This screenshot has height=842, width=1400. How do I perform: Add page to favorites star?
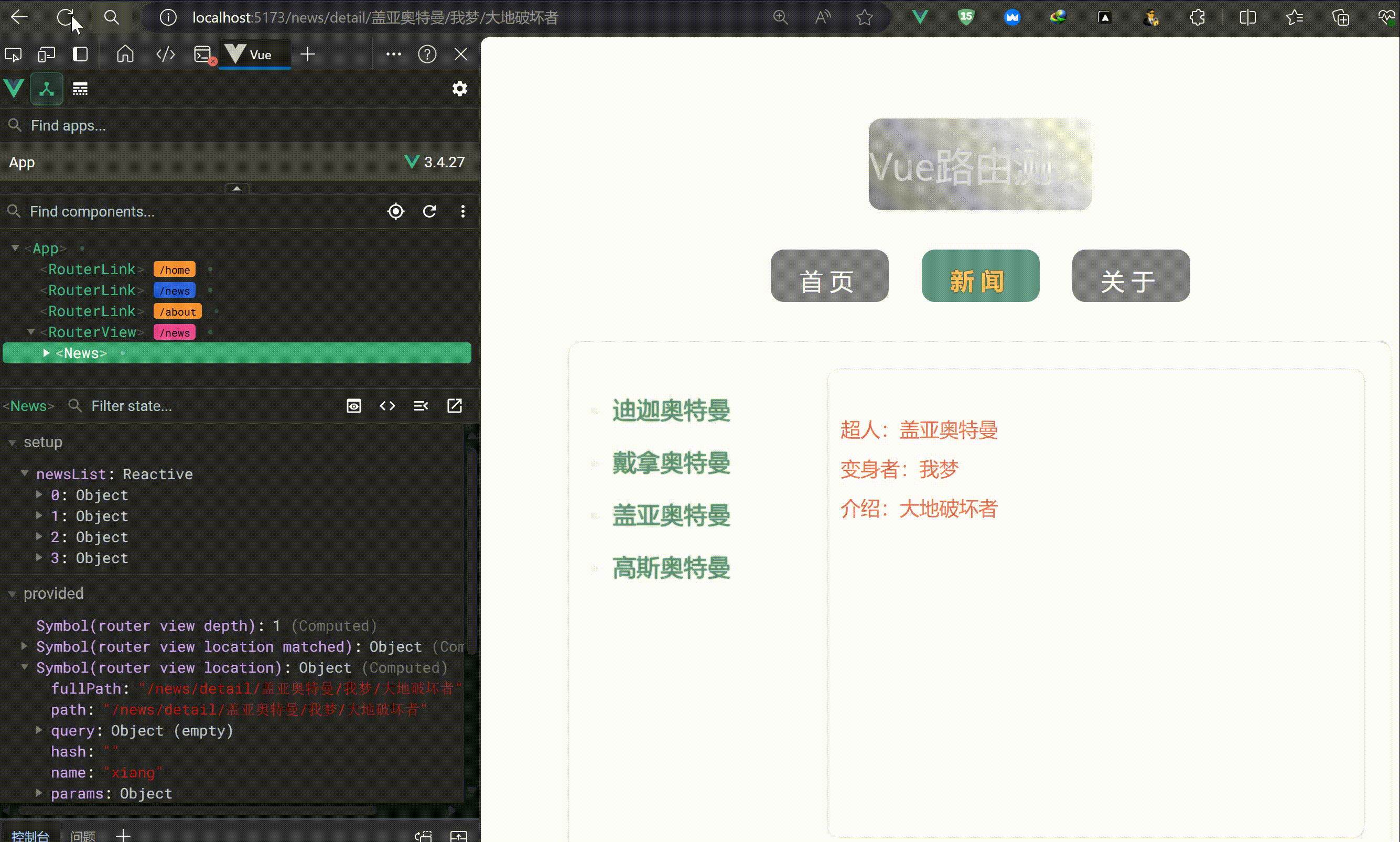point(864,18)
